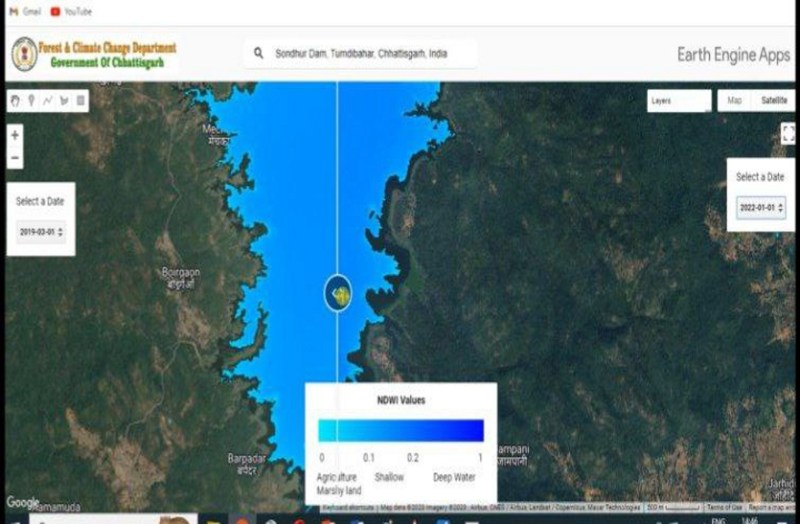Open the left date dropdown 2019-03-01
The height and width of the screenshot is (524, 800).
coord(41,232)
